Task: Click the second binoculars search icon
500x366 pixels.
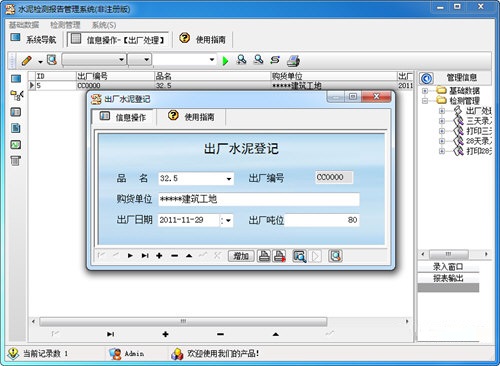Action: coord(258,60)
